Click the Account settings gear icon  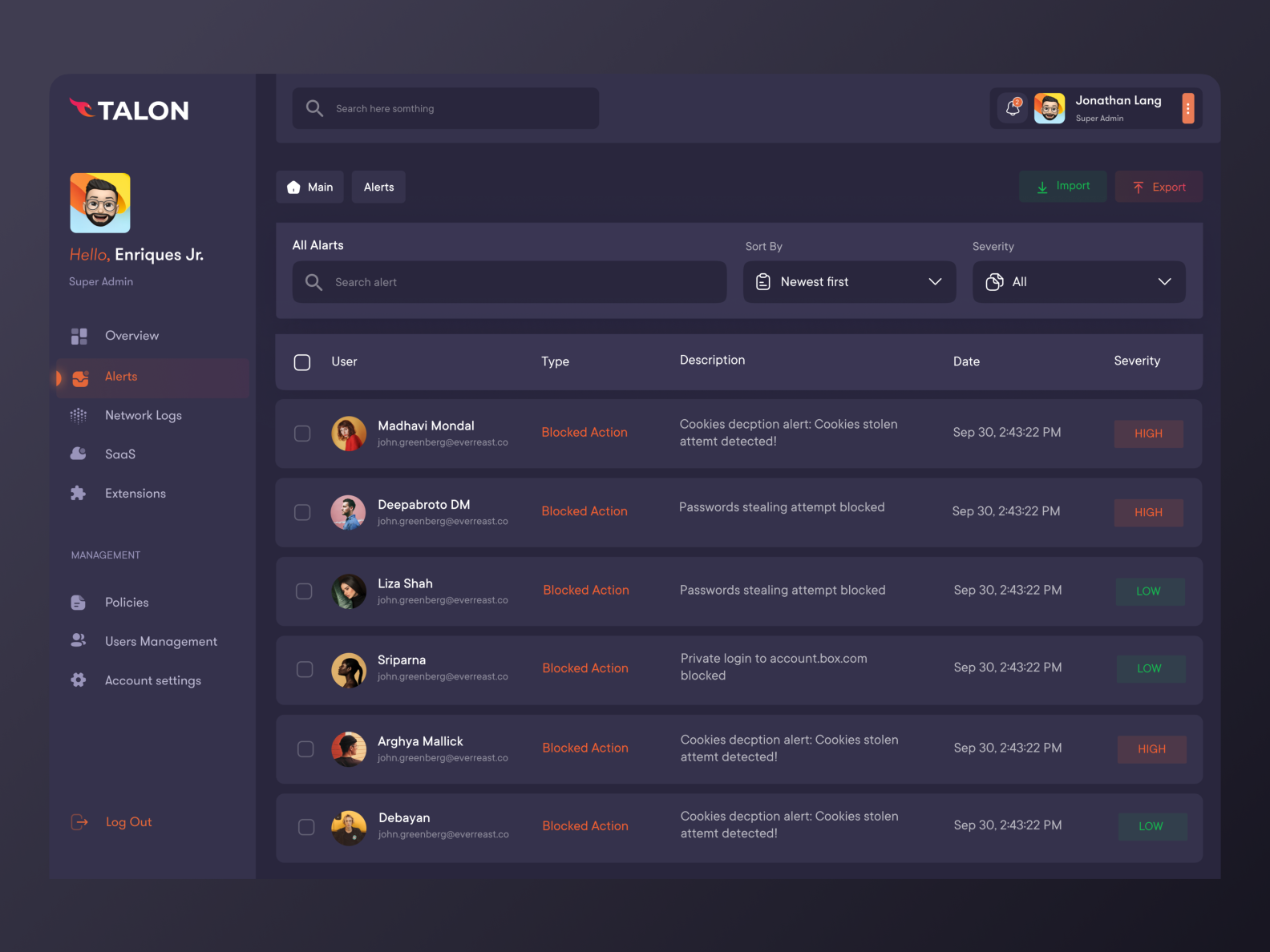tap(78, 680)
